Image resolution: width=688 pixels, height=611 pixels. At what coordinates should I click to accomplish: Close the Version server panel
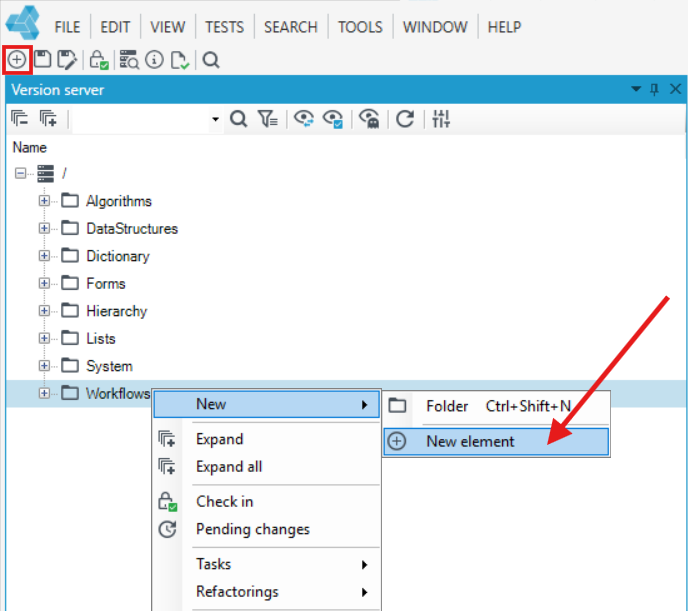(x=675, y=89)
